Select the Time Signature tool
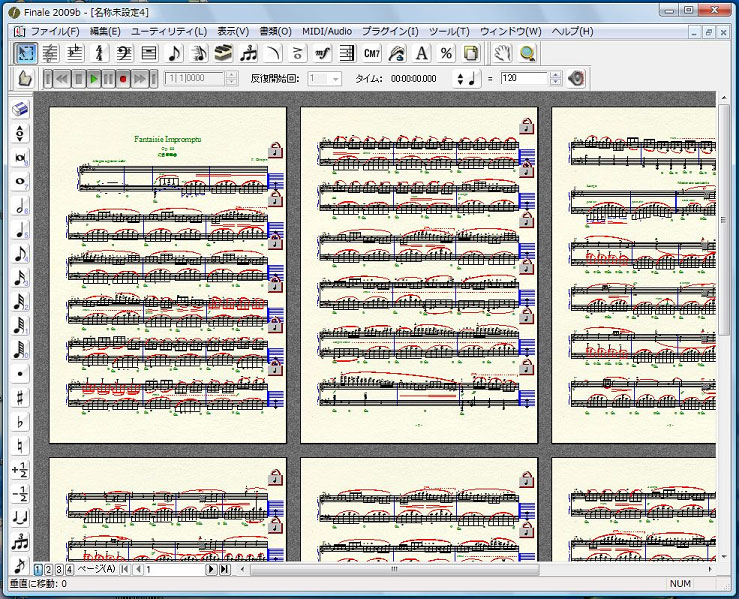739x599 pixels. pyautogui.click(x=99, y=53)
